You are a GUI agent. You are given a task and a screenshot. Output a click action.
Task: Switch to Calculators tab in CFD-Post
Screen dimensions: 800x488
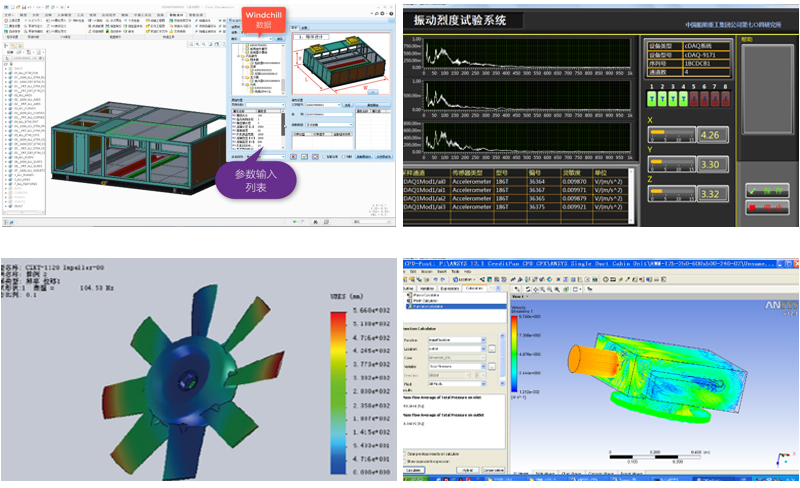474,288
